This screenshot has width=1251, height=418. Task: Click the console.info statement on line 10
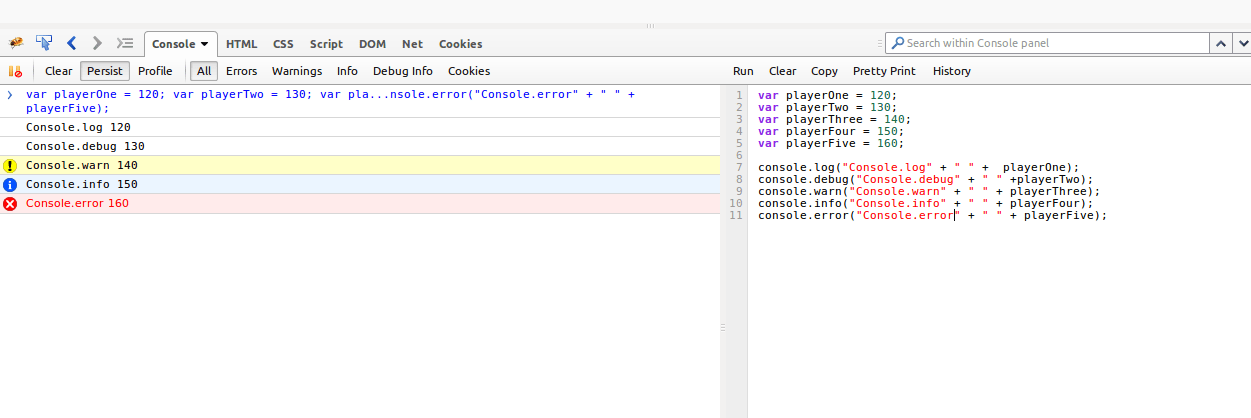click(926, 203)
